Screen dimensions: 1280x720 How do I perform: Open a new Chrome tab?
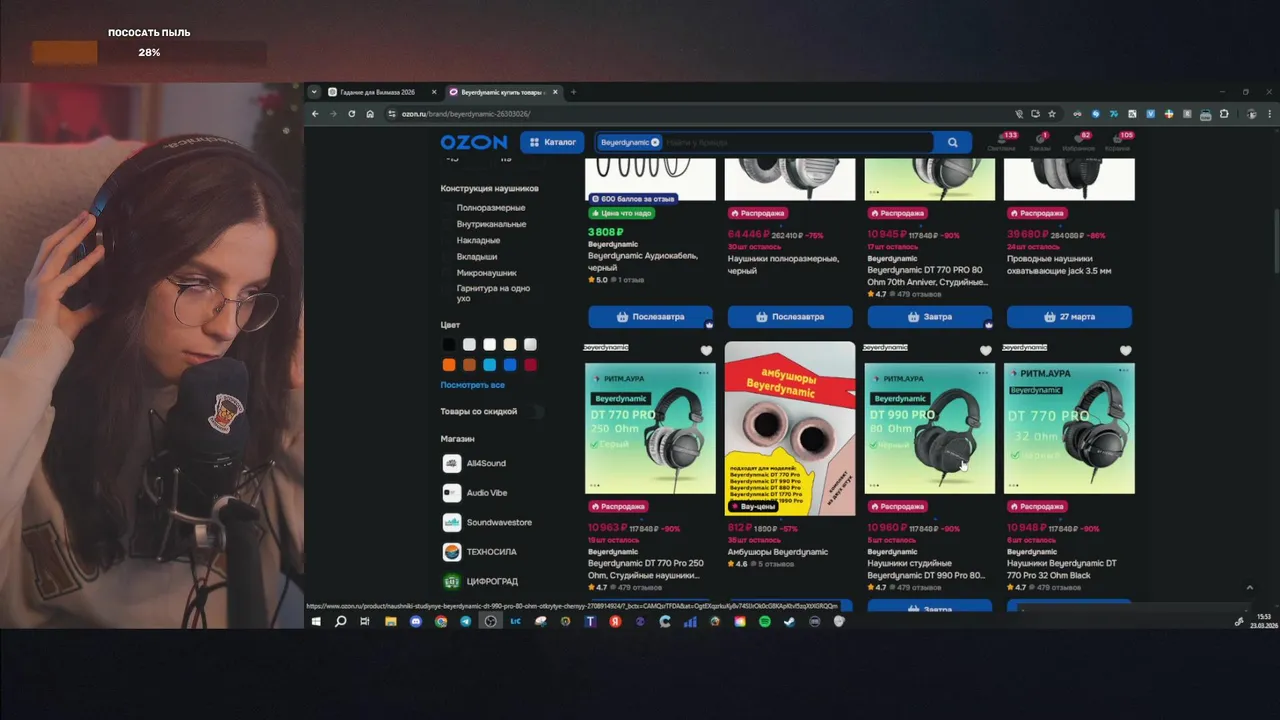(x=573, y=92)
